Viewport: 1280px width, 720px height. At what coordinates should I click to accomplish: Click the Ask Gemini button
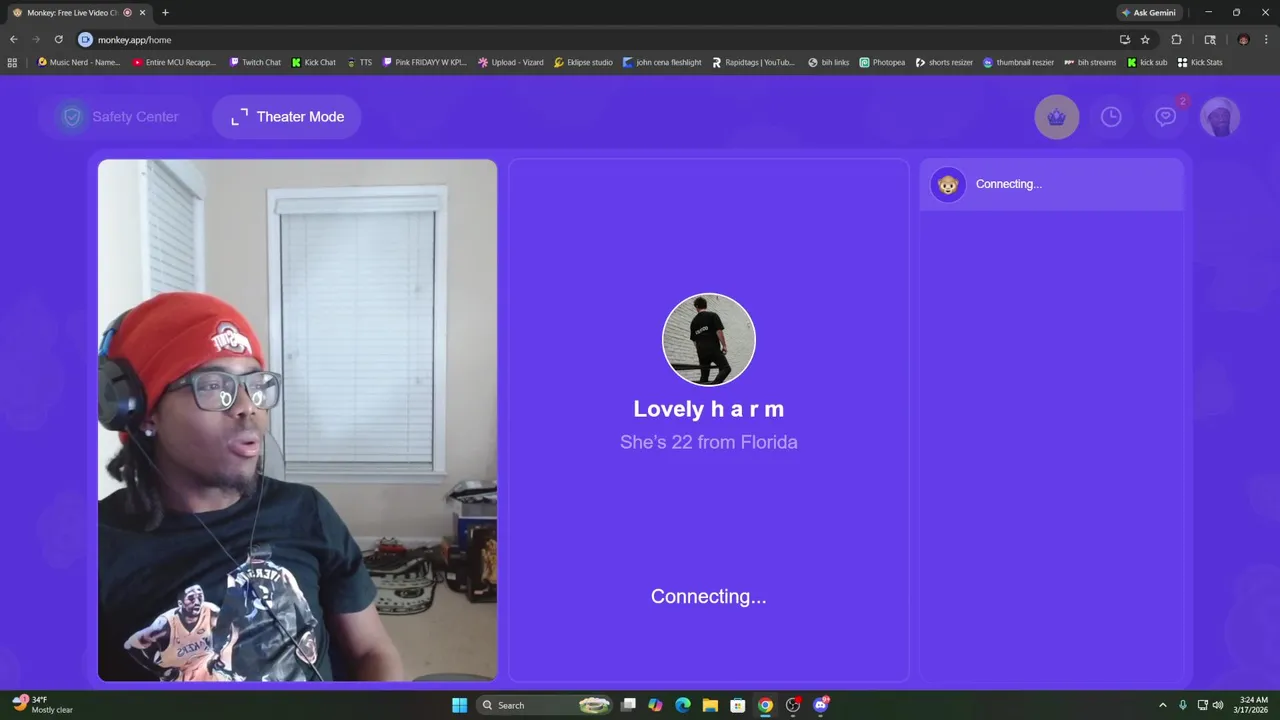(1148, 13)
